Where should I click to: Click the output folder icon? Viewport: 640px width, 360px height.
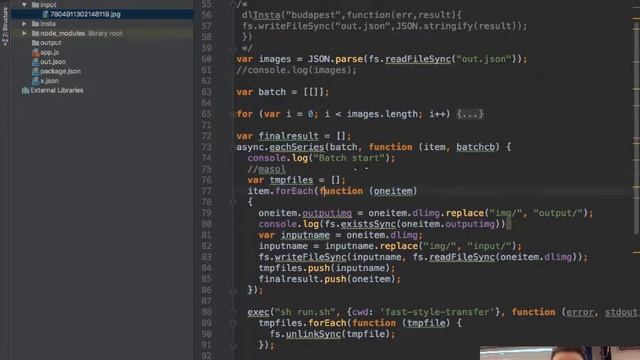click(36, 43)
